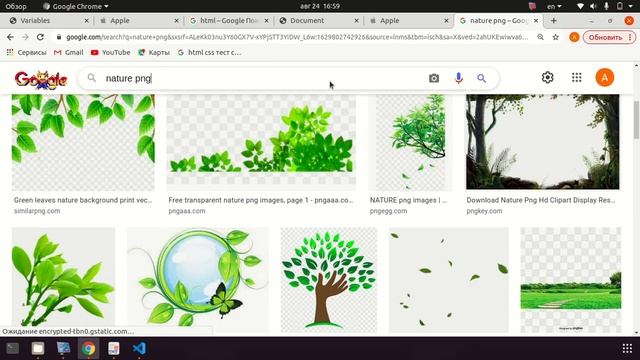Image resolution: width=640 pixels, height=360 pixels.
Task: Click the blue search magnifier button
Action: (482, 78)
